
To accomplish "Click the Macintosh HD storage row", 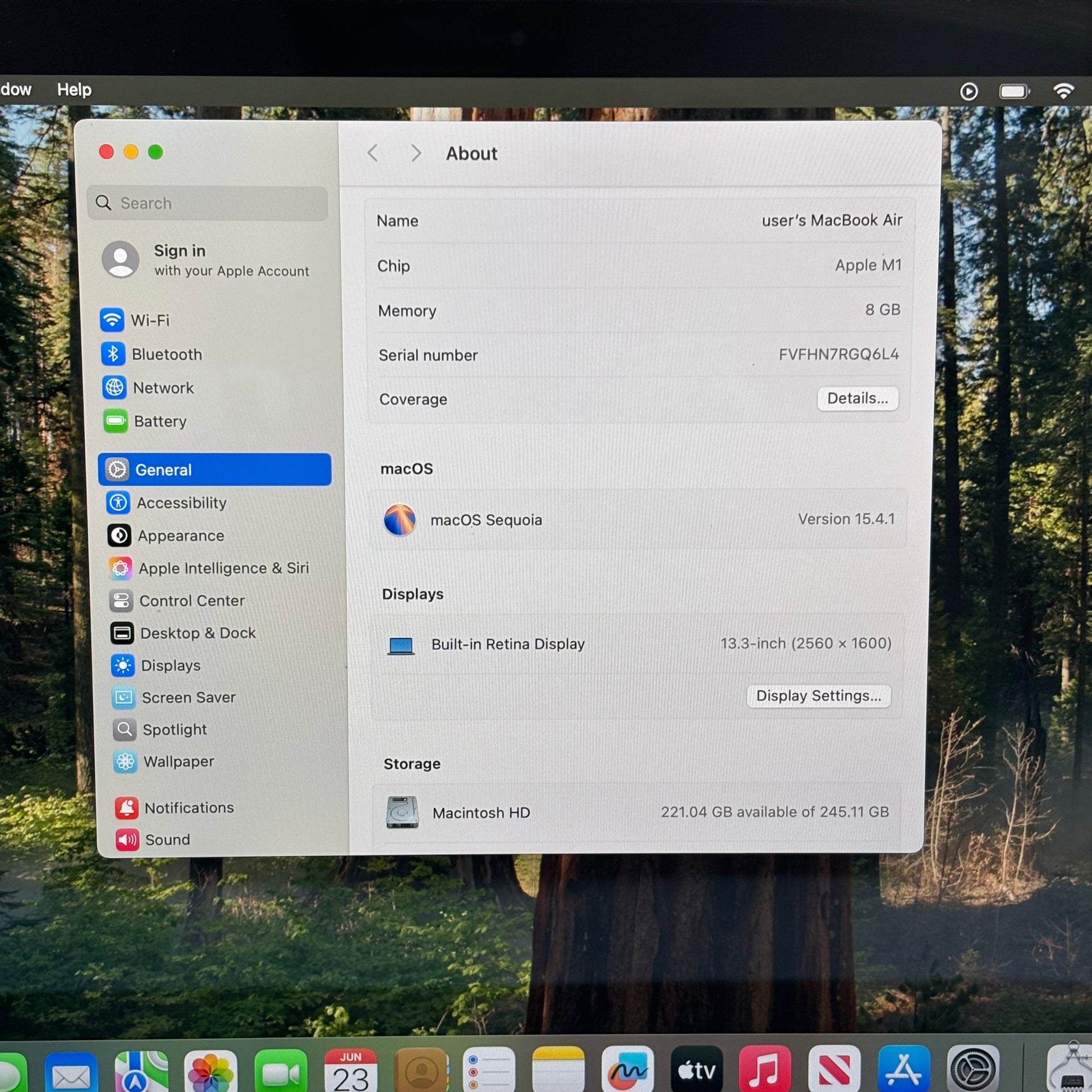I will pos(637,812).
